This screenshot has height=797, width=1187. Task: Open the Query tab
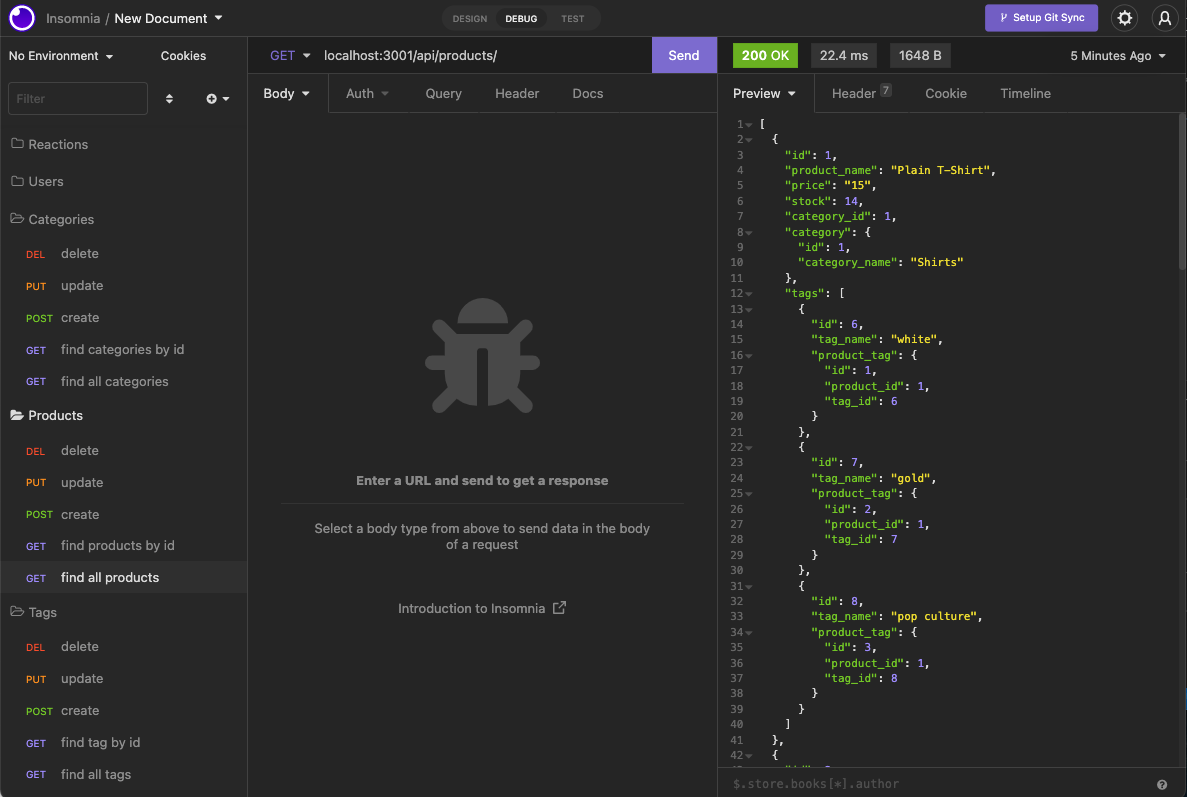pyautogui.click(x=443, y=93)
